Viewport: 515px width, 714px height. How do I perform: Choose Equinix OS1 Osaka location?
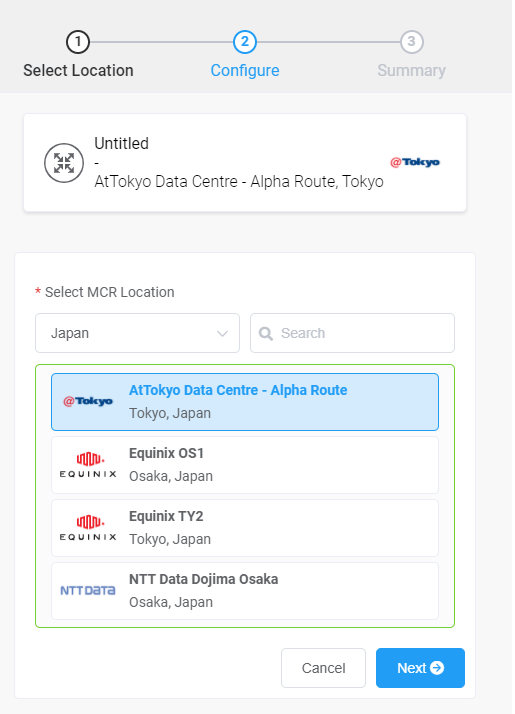tap(245, 465)
